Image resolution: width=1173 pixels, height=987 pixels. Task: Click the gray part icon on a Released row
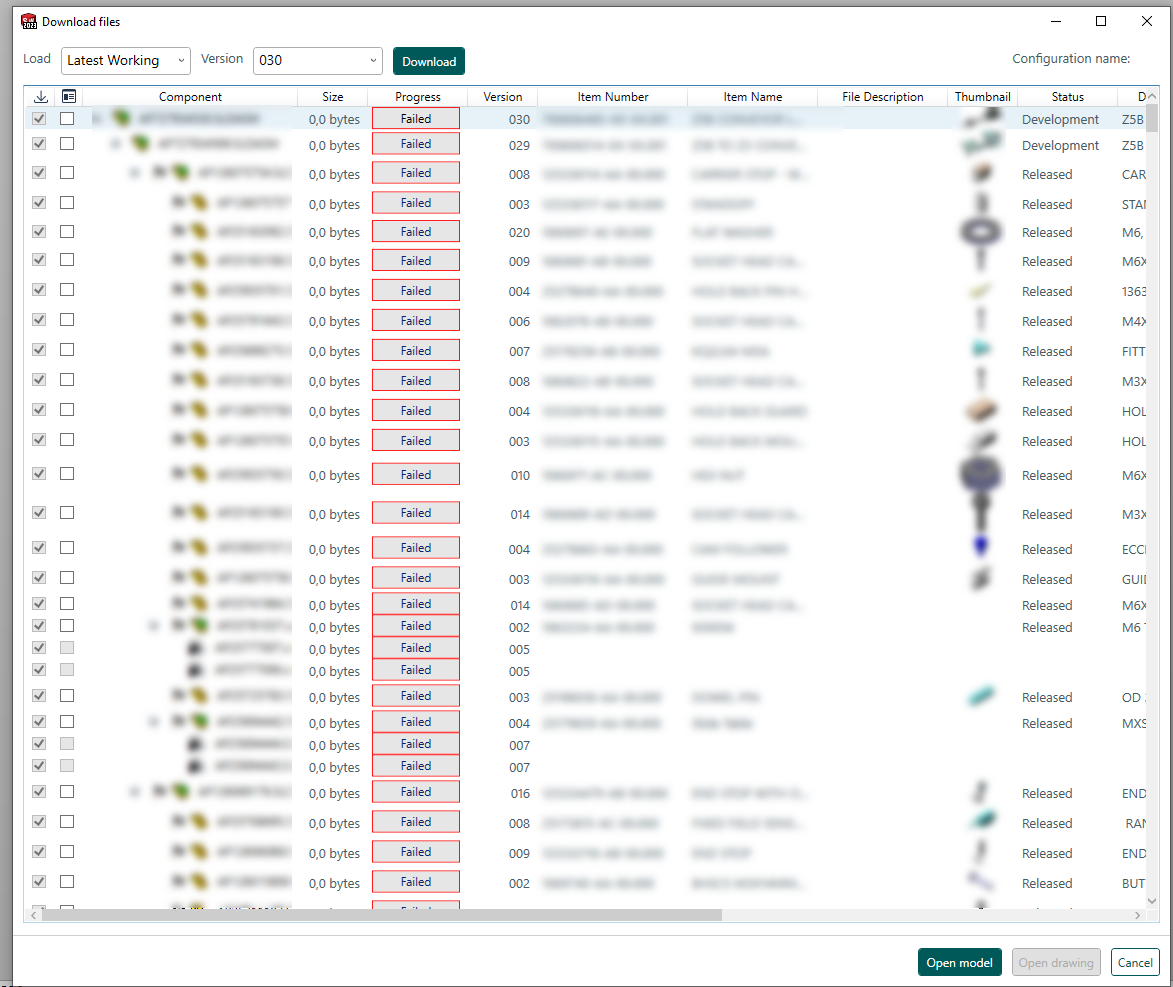point(178,203)
